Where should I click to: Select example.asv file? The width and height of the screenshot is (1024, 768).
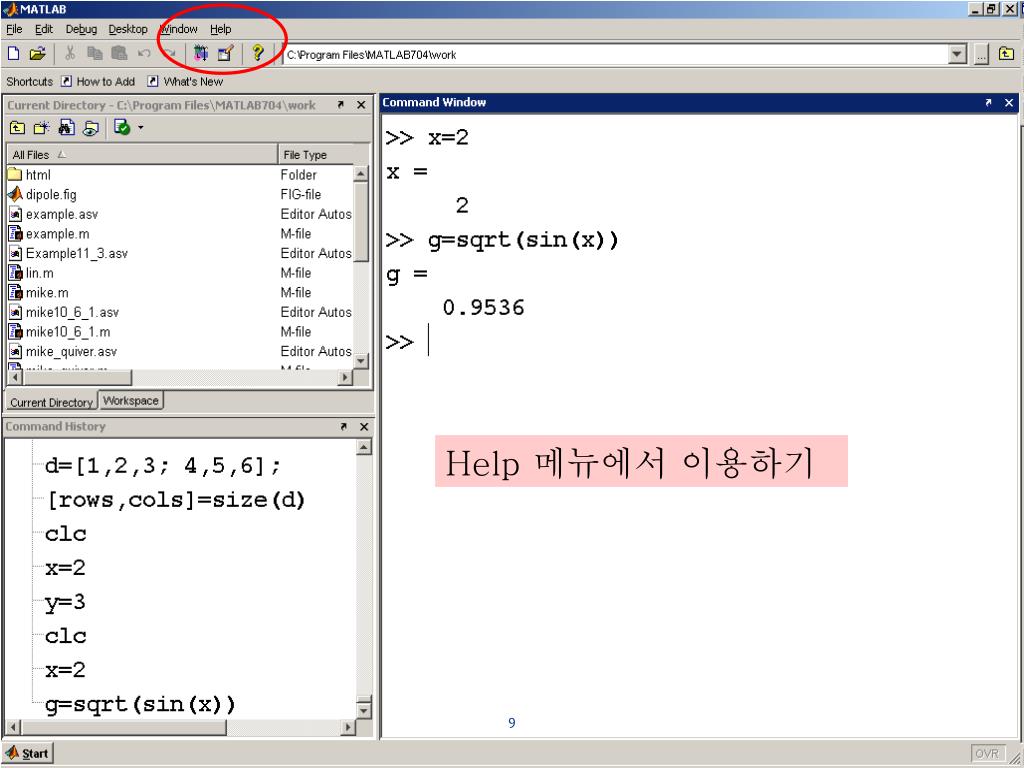(61, 214)
